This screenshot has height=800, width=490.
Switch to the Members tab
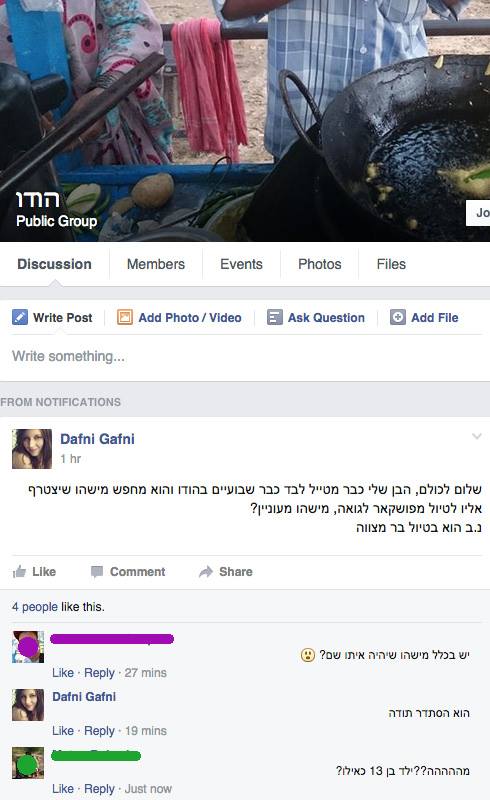(156, 264)
